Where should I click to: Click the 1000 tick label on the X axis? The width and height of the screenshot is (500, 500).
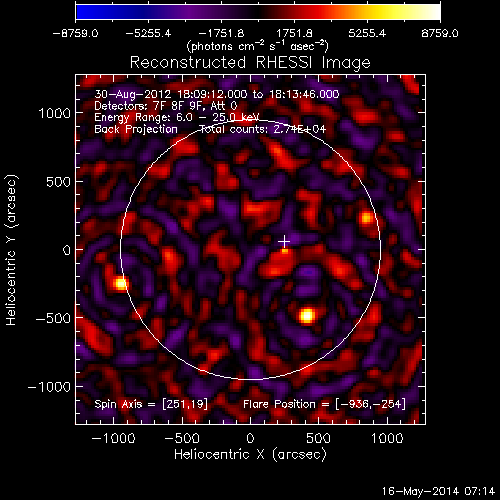pyautogui.click(x=387, y=438)
